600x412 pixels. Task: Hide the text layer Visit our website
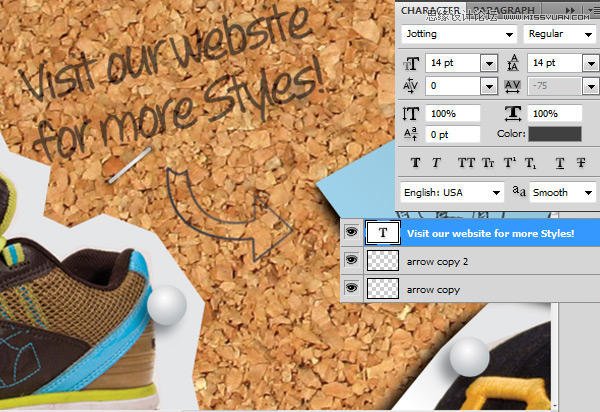coord(351,231)
